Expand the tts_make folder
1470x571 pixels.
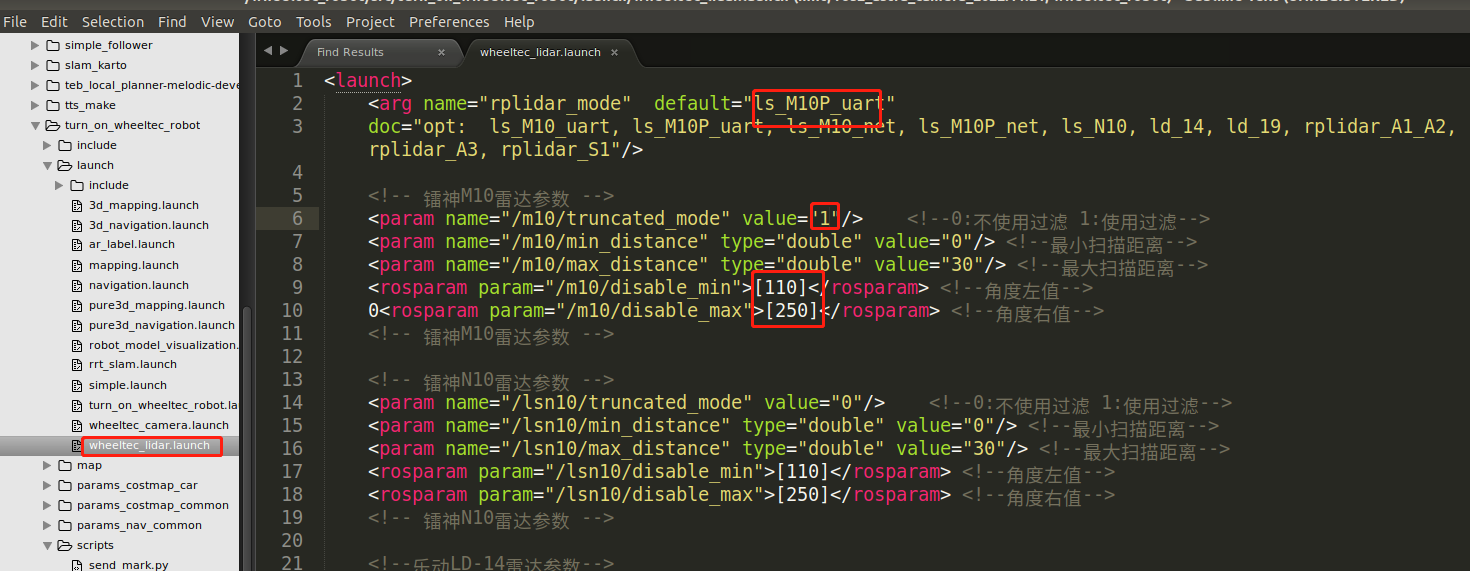[x=36, y=105]
